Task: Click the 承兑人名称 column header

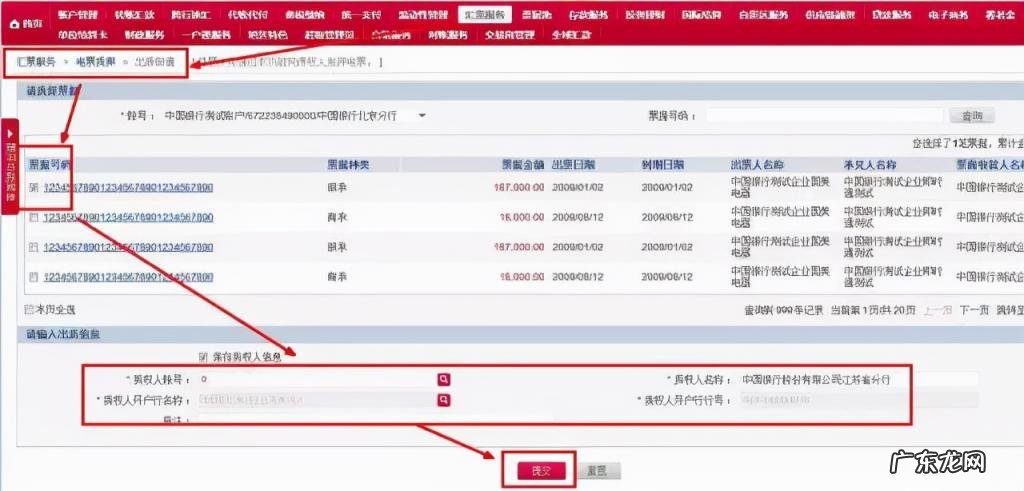Action: 870,165
